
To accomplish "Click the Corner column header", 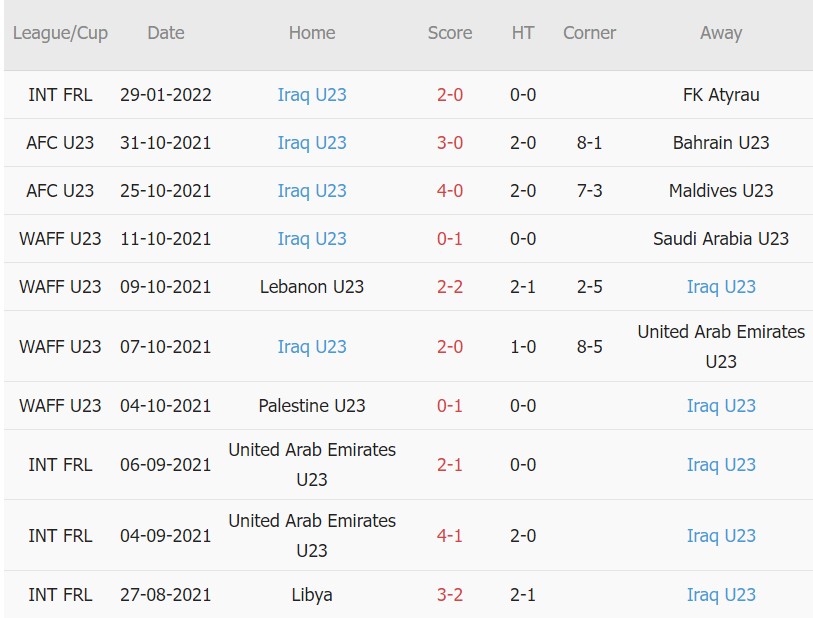I will tap(589, 33).
